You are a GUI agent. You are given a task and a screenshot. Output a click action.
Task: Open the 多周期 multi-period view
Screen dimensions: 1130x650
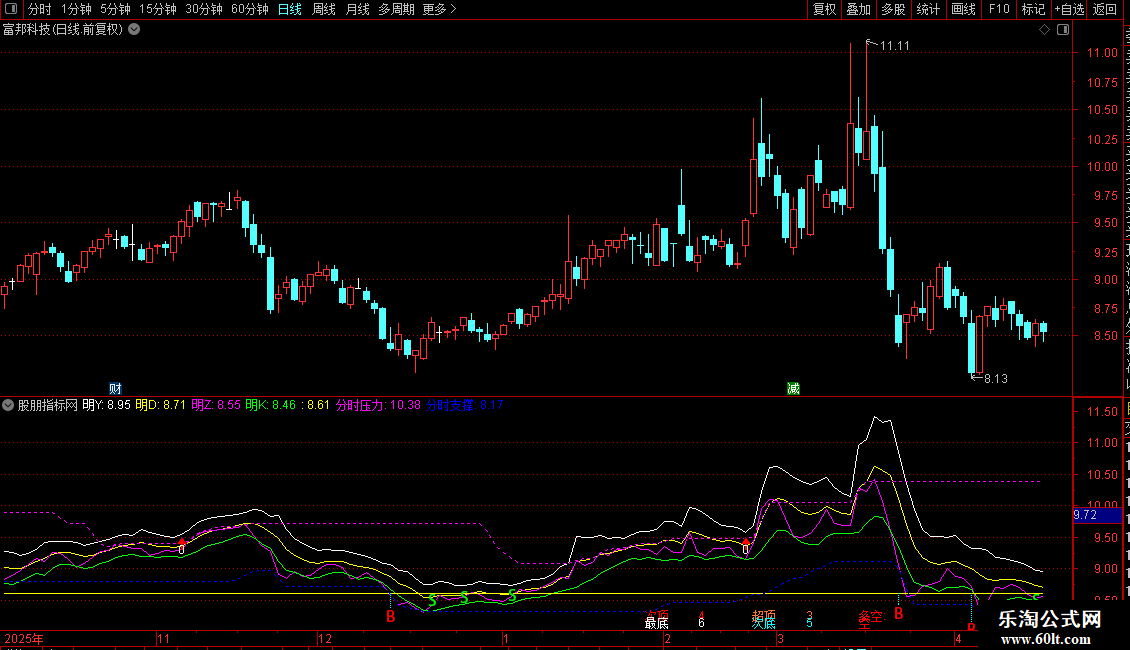(396, 9)
